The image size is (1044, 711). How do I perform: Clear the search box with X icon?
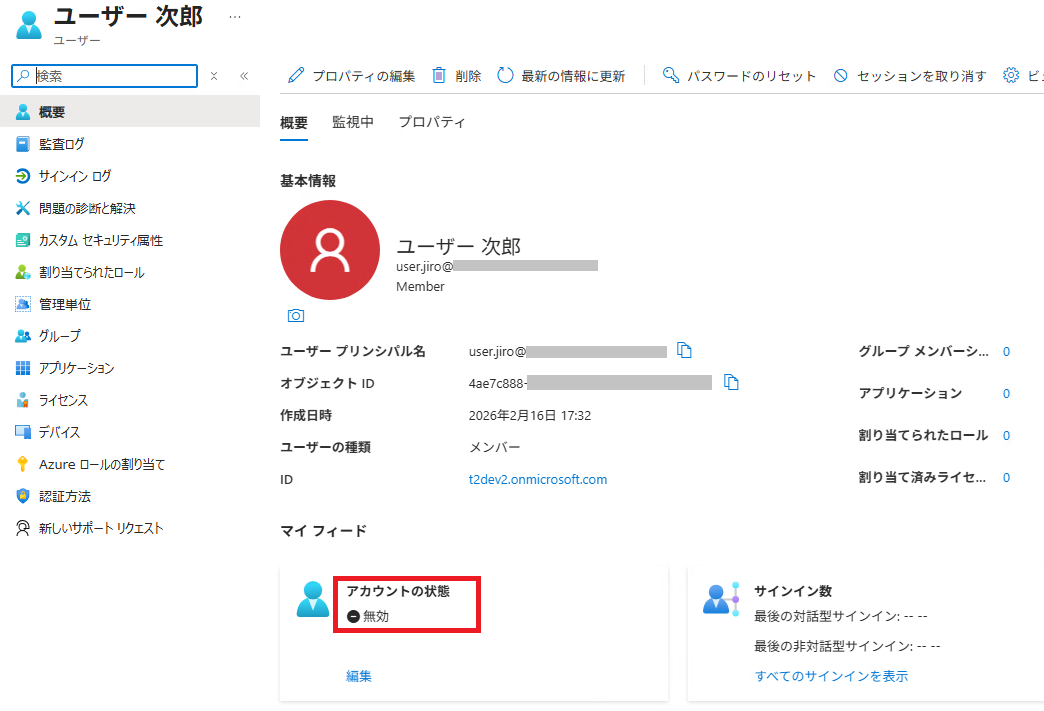click(x=214, y=76)
